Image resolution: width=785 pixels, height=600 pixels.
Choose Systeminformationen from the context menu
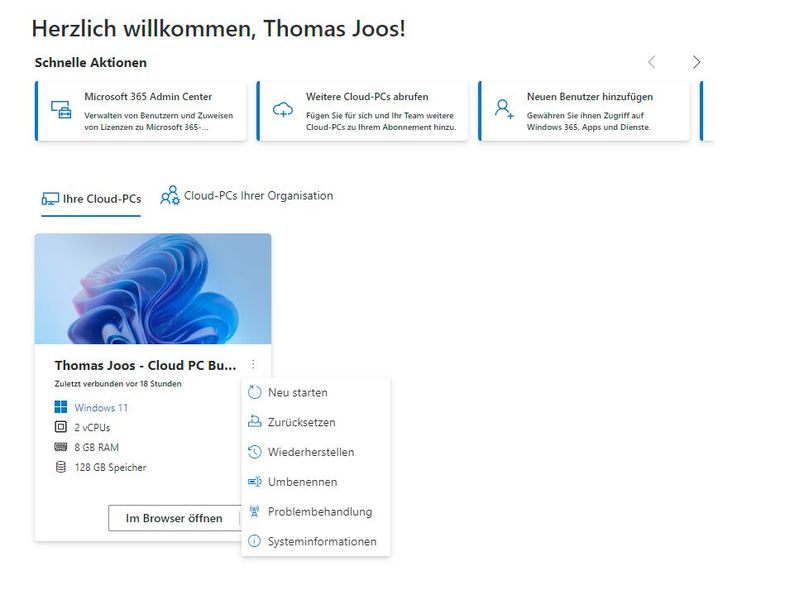pos(316,541)
